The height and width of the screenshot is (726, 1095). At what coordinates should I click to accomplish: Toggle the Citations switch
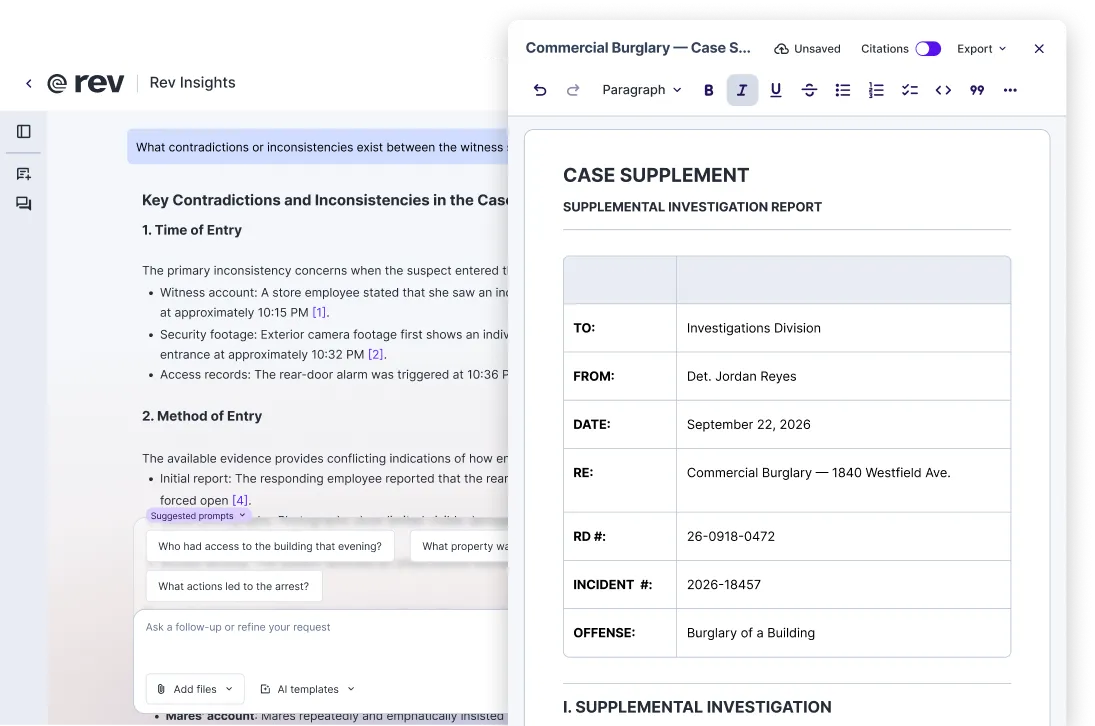point(928,49)
